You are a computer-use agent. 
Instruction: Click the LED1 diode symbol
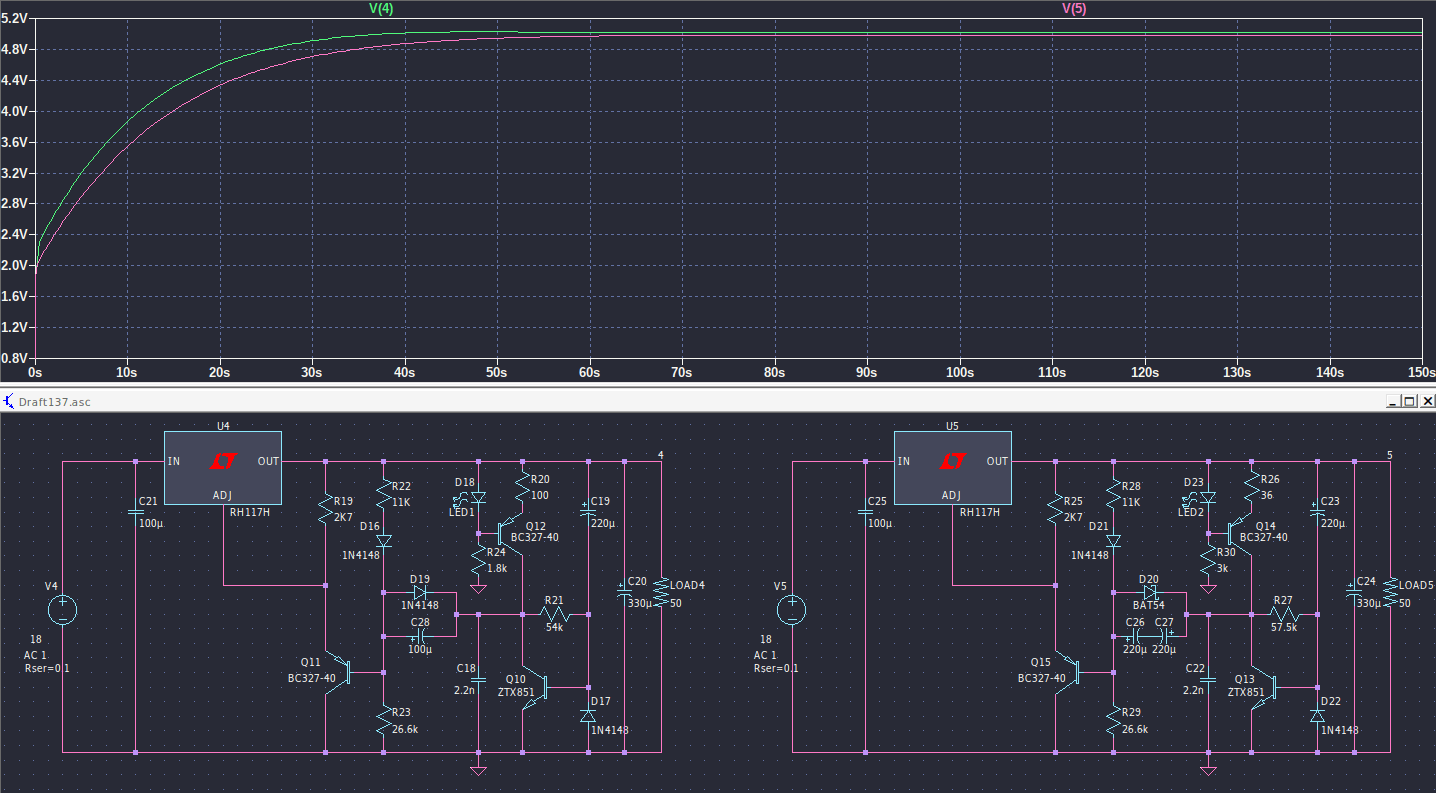(x=478, y=497)
